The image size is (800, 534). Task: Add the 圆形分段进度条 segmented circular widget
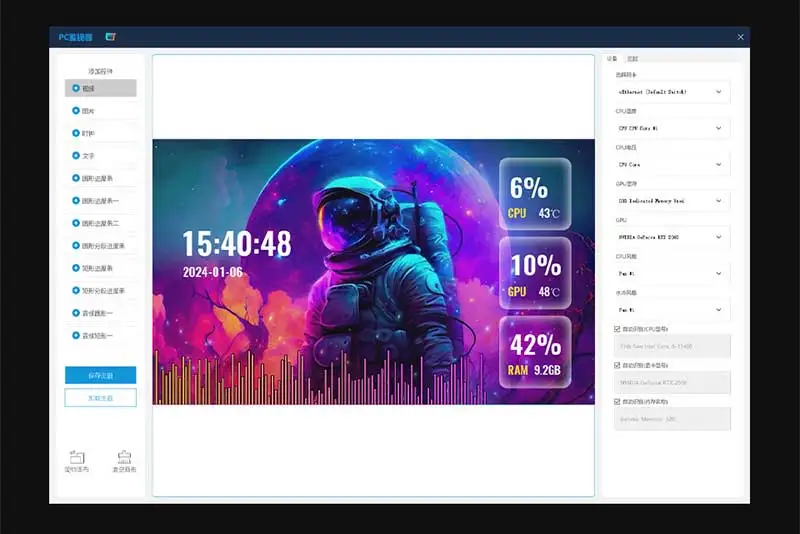(x=101, y=245)
